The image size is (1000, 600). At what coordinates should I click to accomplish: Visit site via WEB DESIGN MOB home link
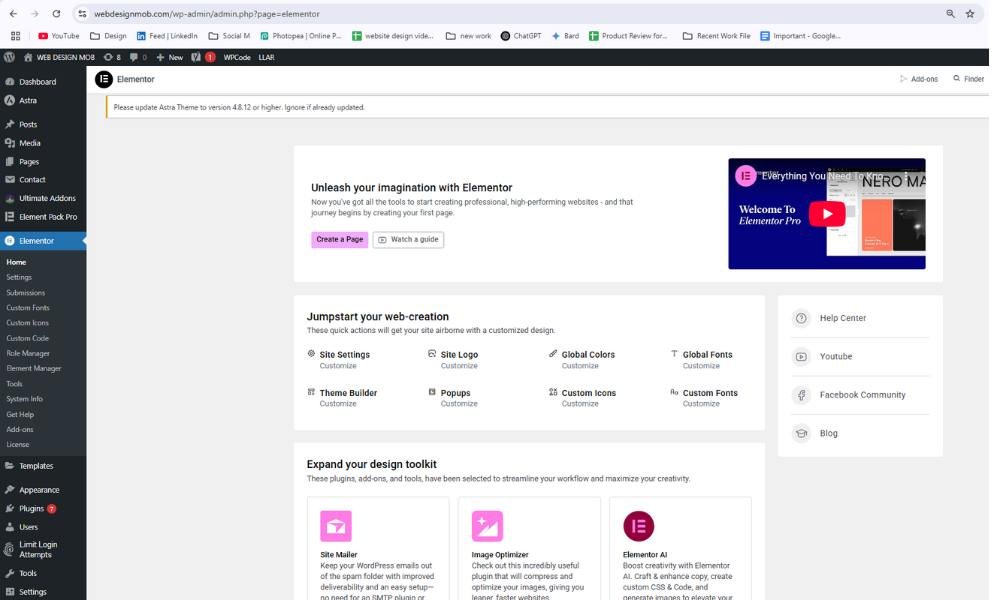click(x=59, y=57)
